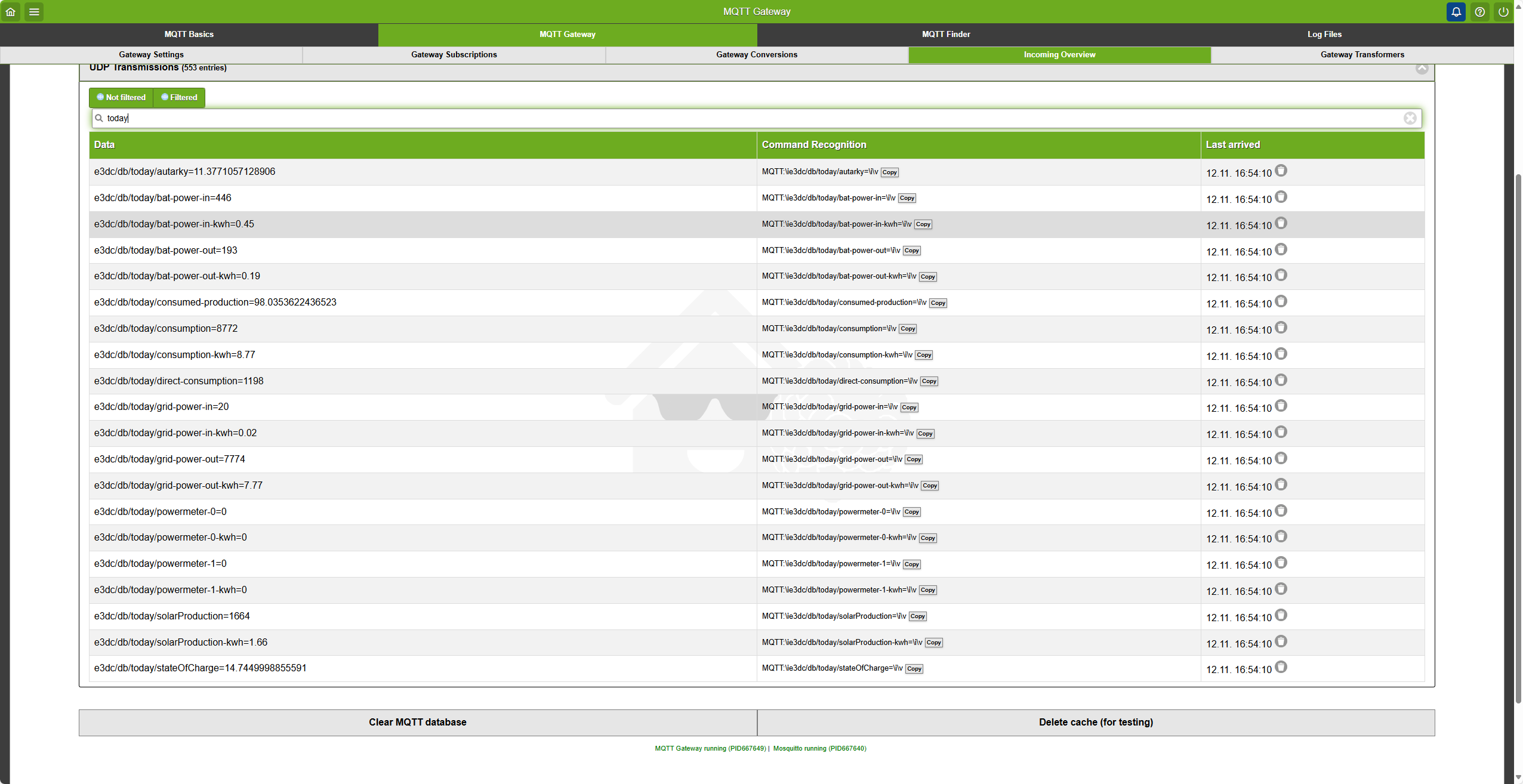Viewport: 1523px width, 784px height.
Task: Clear search field with X icon
Action: tap(1410, 118)
